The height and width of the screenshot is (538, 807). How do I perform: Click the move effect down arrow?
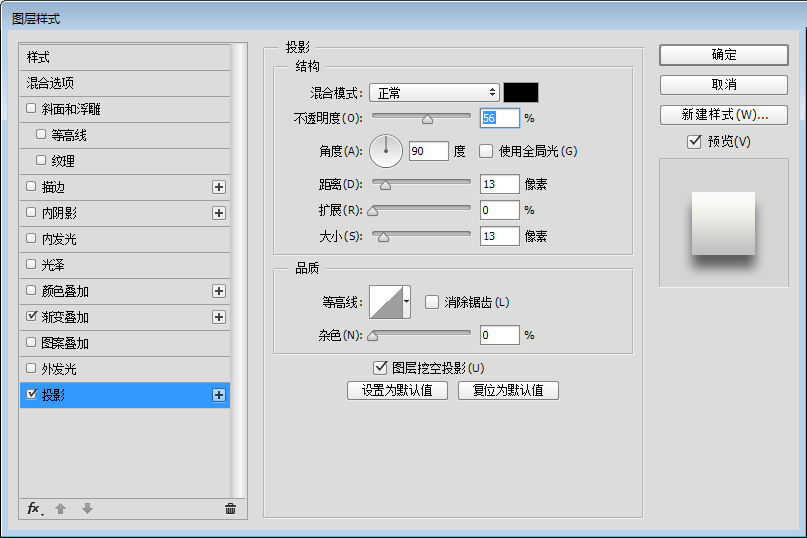point(87,509)
